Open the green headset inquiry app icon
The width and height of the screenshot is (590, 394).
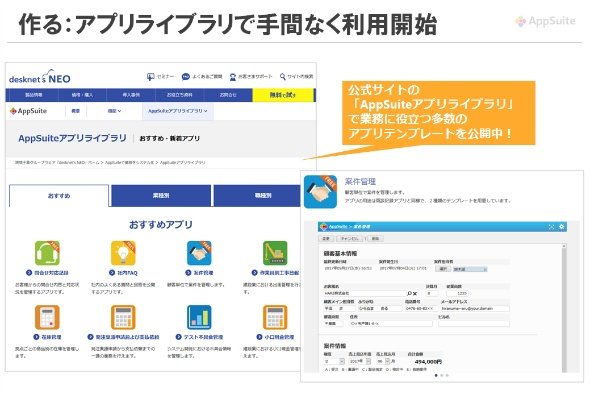(x=47, y=253)
